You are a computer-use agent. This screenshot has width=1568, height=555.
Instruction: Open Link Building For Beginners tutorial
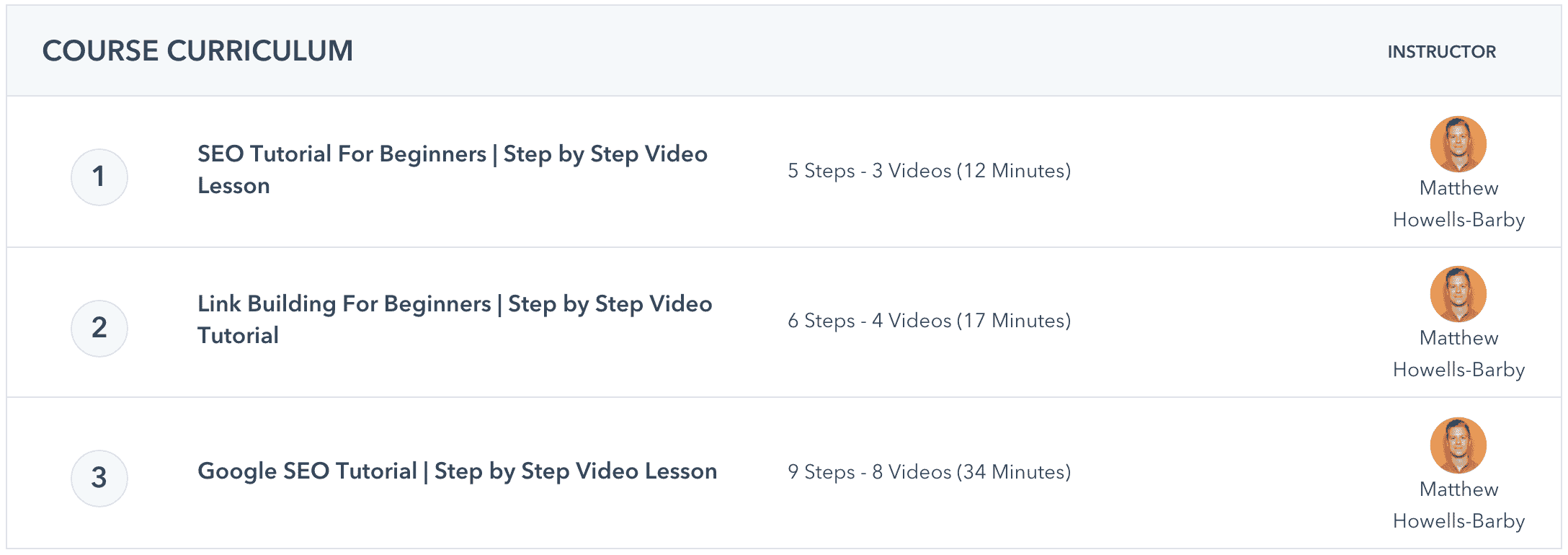tap(454, 304)
